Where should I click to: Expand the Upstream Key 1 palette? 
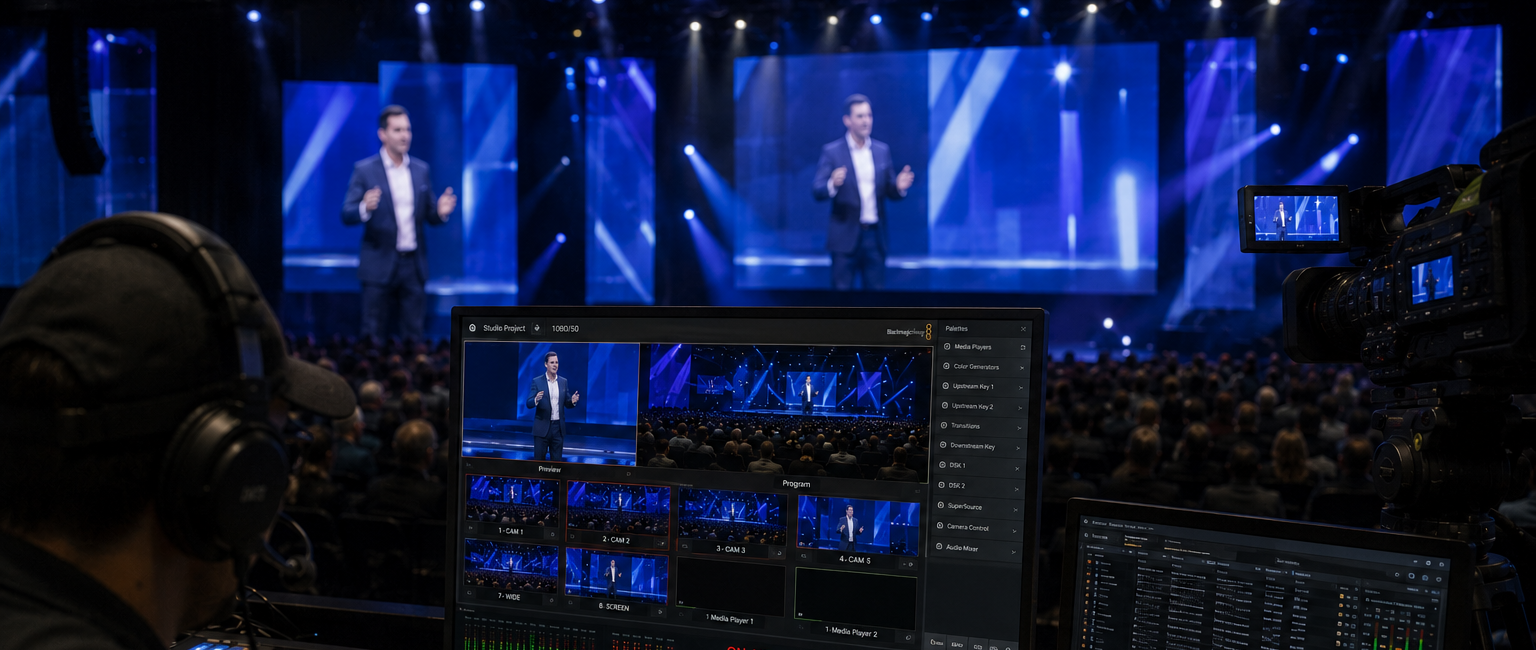pyautogui.click(x=1021, y=387)
